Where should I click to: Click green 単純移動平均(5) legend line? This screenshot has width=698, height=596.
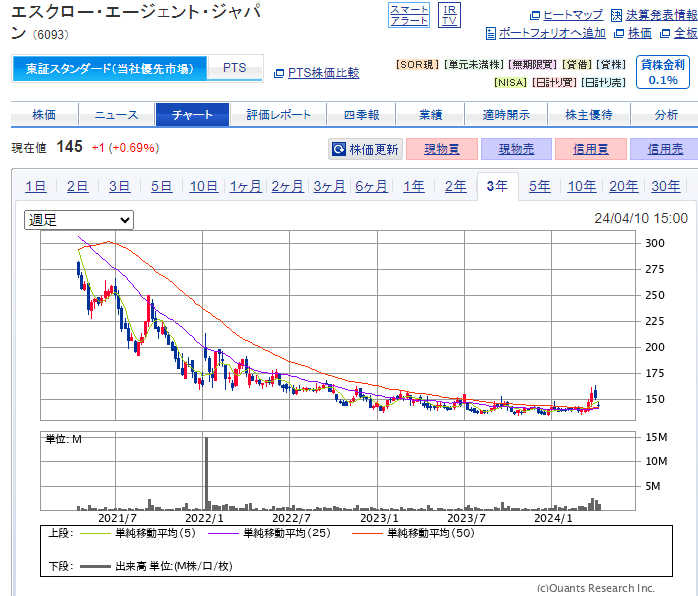coord(95,533)
